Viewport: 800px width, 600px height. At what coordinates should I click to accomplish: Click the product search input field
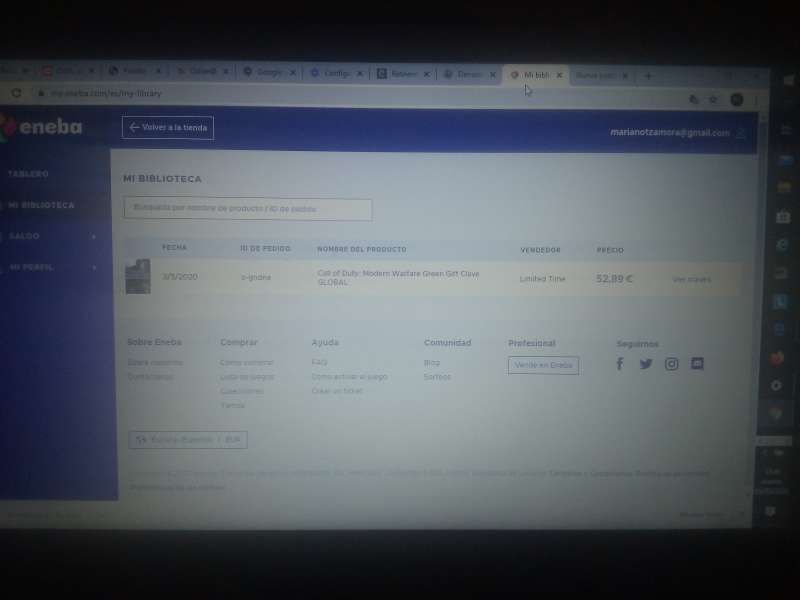(x=247, y=209)
